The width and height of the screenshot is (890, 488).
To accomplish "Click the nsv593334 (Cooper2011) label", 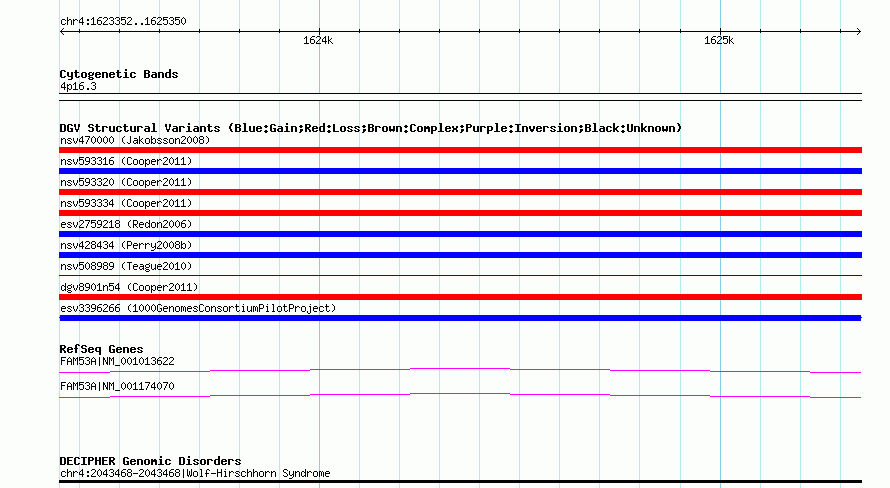I will [x=126, y=203].
